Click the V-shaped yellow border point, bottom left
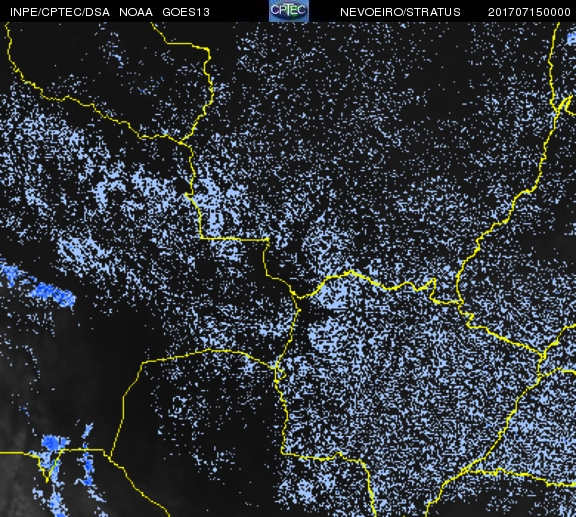The image size is (576, 517). [x=47, y=480]
